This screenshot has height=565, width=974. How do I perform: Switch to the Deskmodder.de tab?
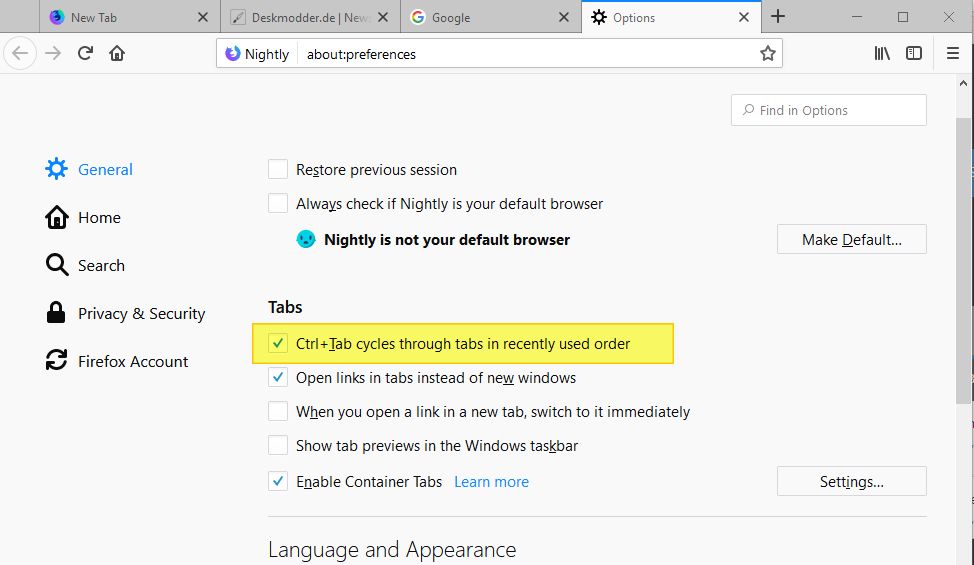(311, 17)
